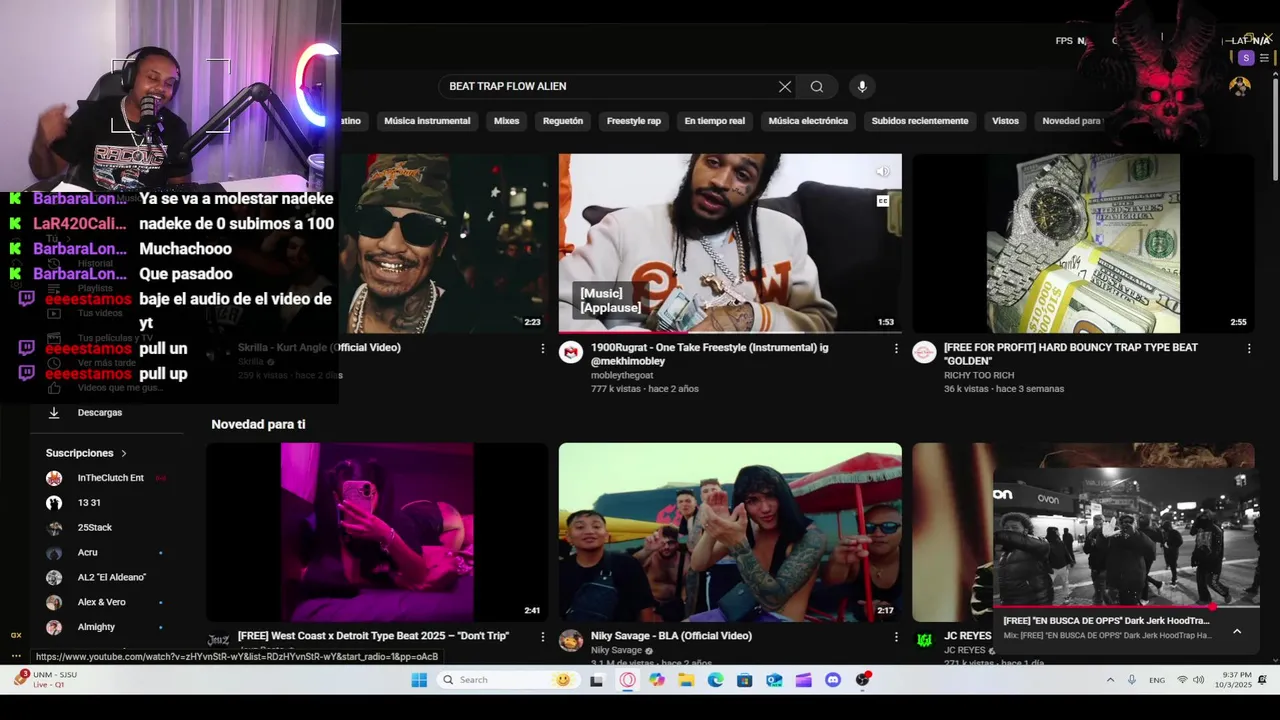Open the browser hamburger menu icon
This screenshot has height=720, width=1280.
(x=1264, y=58)
